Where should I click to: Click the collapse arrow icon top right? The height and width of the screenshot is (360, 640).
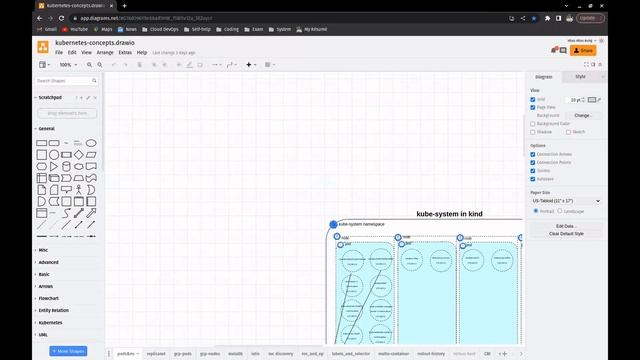click(600, 64)
